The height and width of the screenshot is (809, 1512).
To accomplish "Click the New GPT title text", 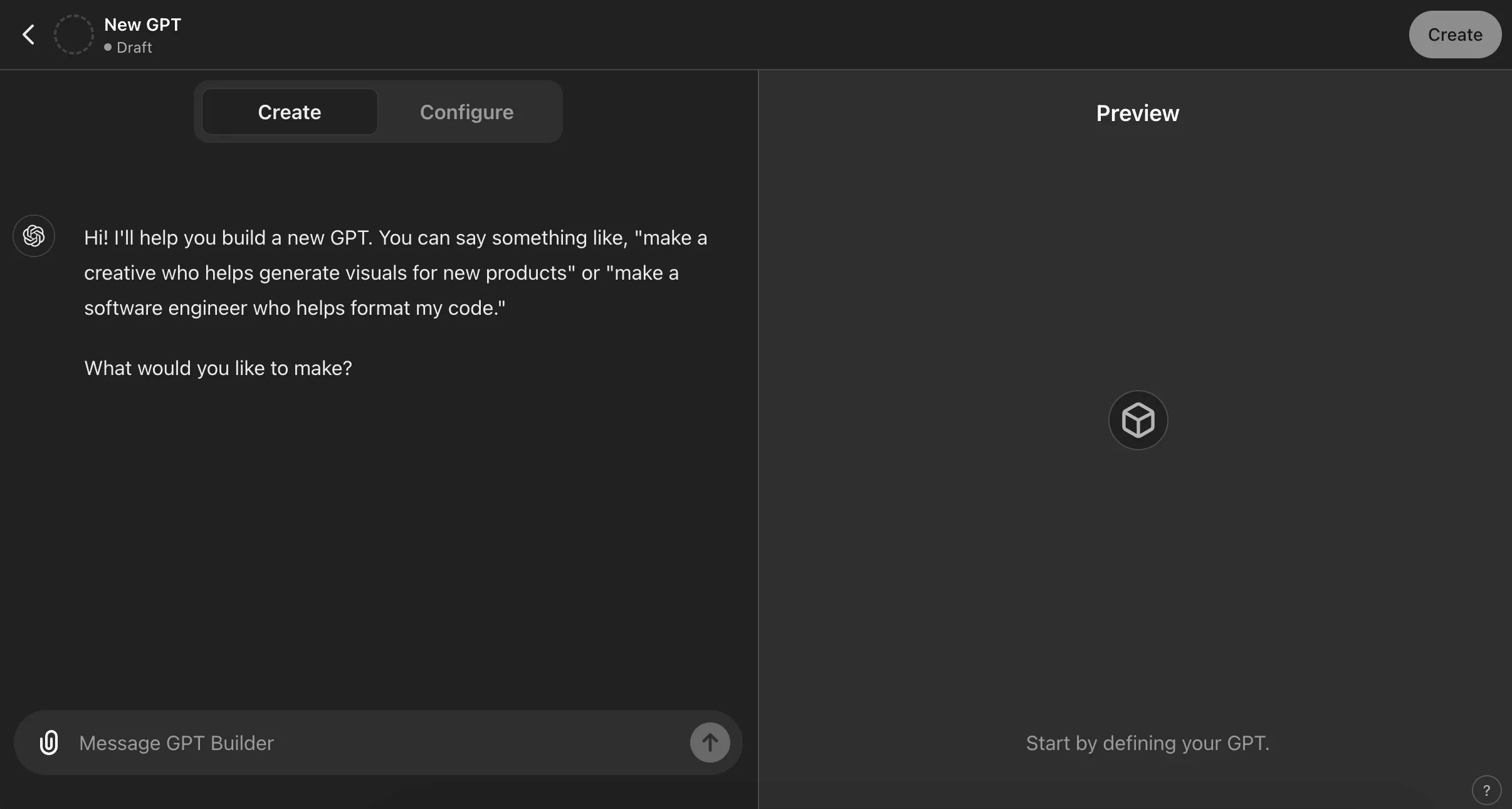I will (x=142, y=24).
